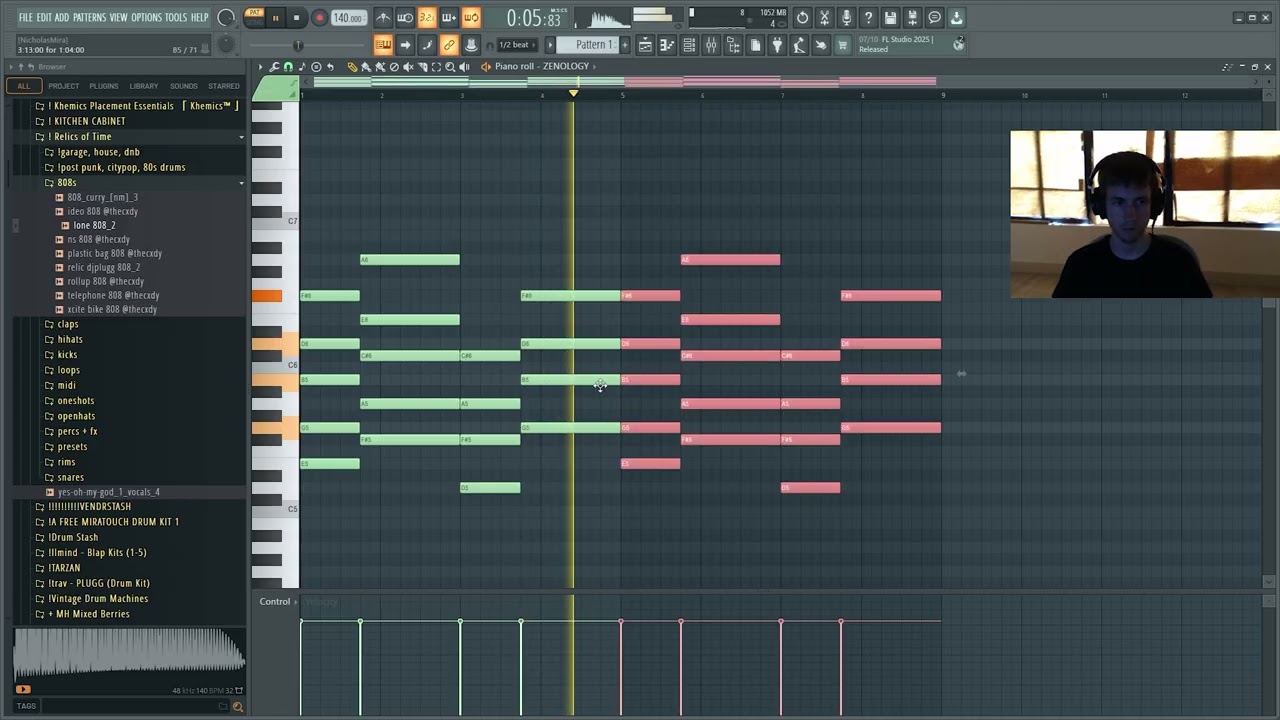Image resolution: width=1280 pixels, height=720 pixels.
Task: Select the piano roll draw pencil tool
Action: pyautogui.click(x=352, y=67)
